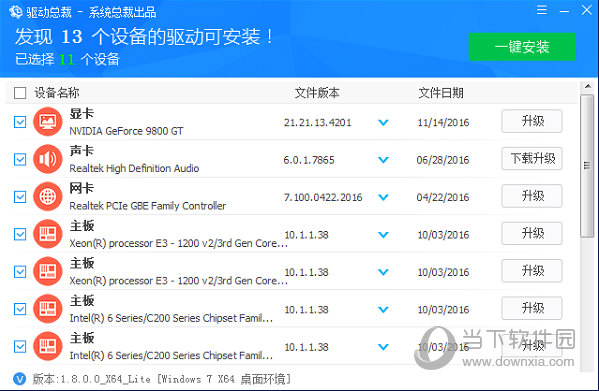Screen dimensions: 599x391
Task: Click the first Intel chipset motherboard icon
Action: [48, 309]
